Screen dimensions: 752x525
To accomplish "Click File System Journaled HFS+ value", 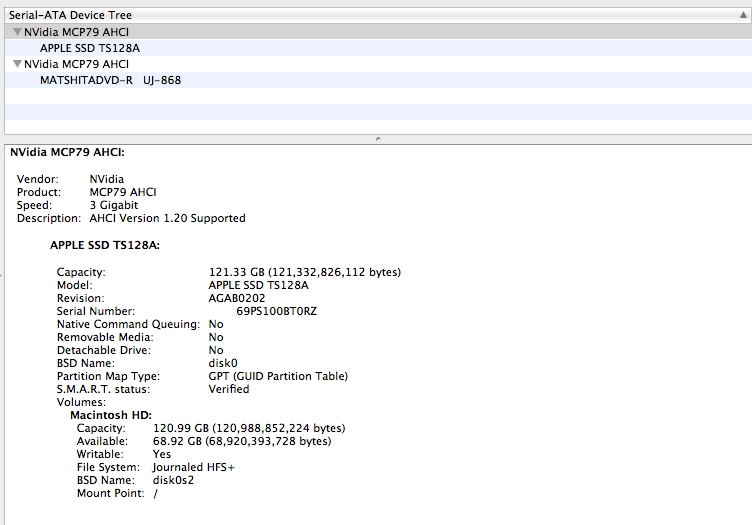I will pos(193,467).
